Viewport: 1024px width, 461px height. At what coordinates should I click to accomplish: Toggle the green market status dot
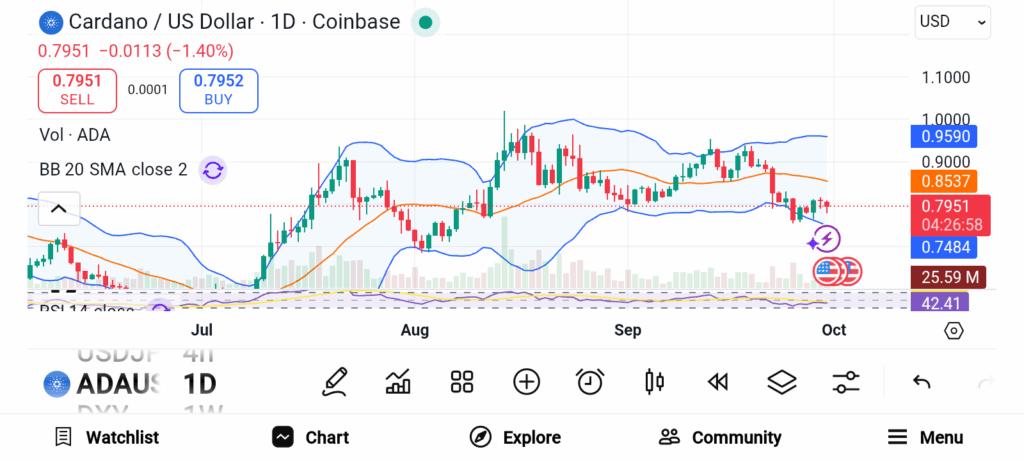click(426, 22)
